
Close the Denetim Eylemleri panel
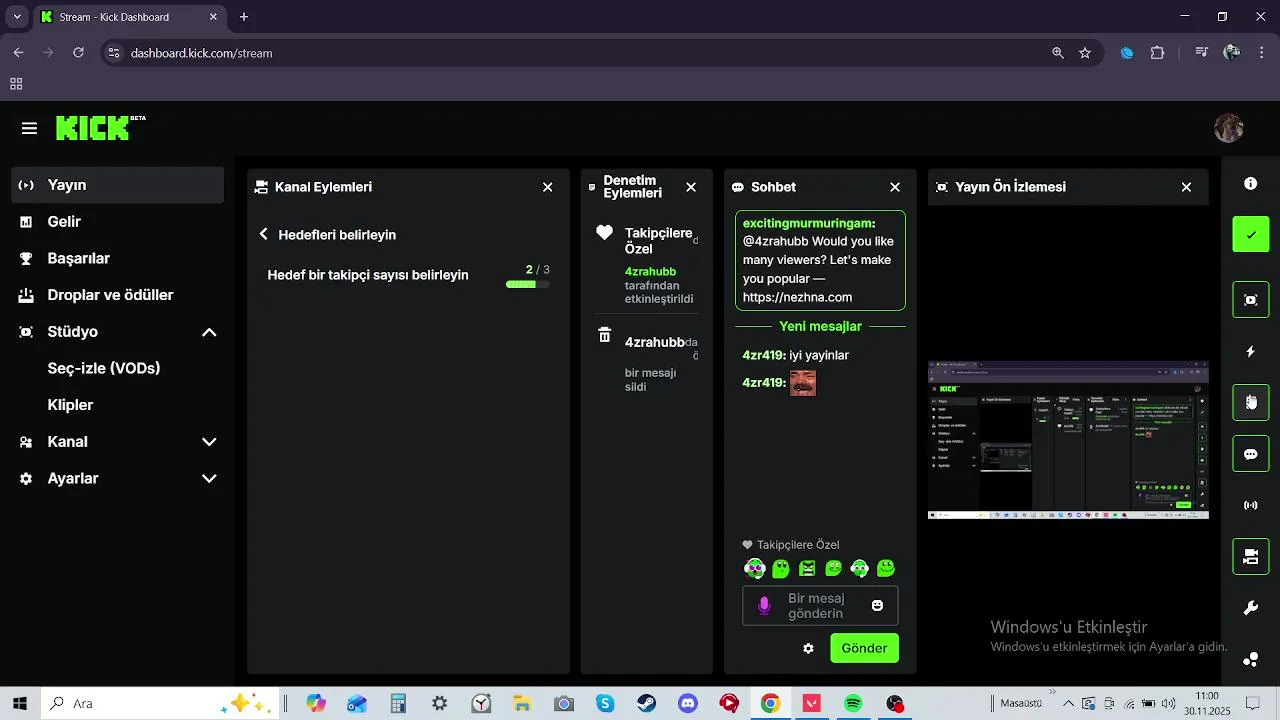coord(691,187)
